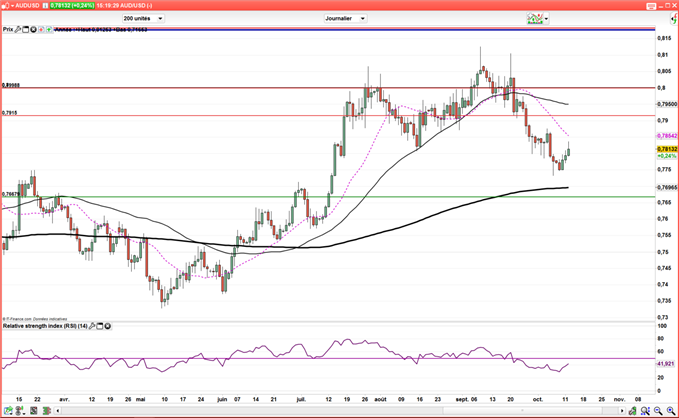Click the second bottom-left tool icon

click(x=20, y=410)
